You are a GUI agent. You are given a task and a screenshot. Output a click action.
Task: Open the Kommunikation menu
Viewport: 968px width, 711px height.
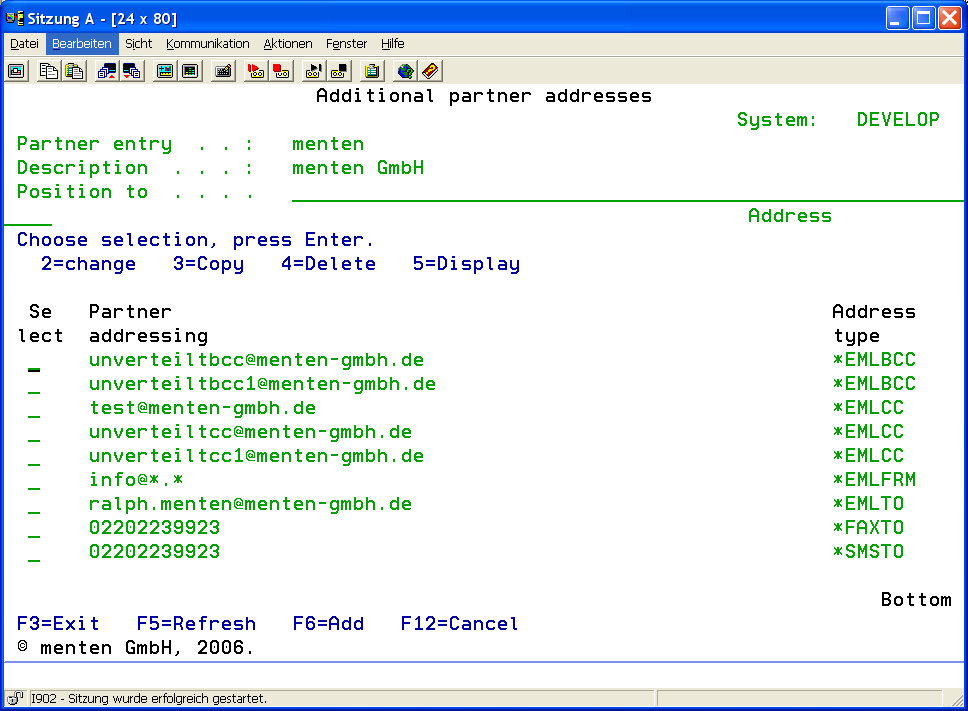click(x=207, y=44)
